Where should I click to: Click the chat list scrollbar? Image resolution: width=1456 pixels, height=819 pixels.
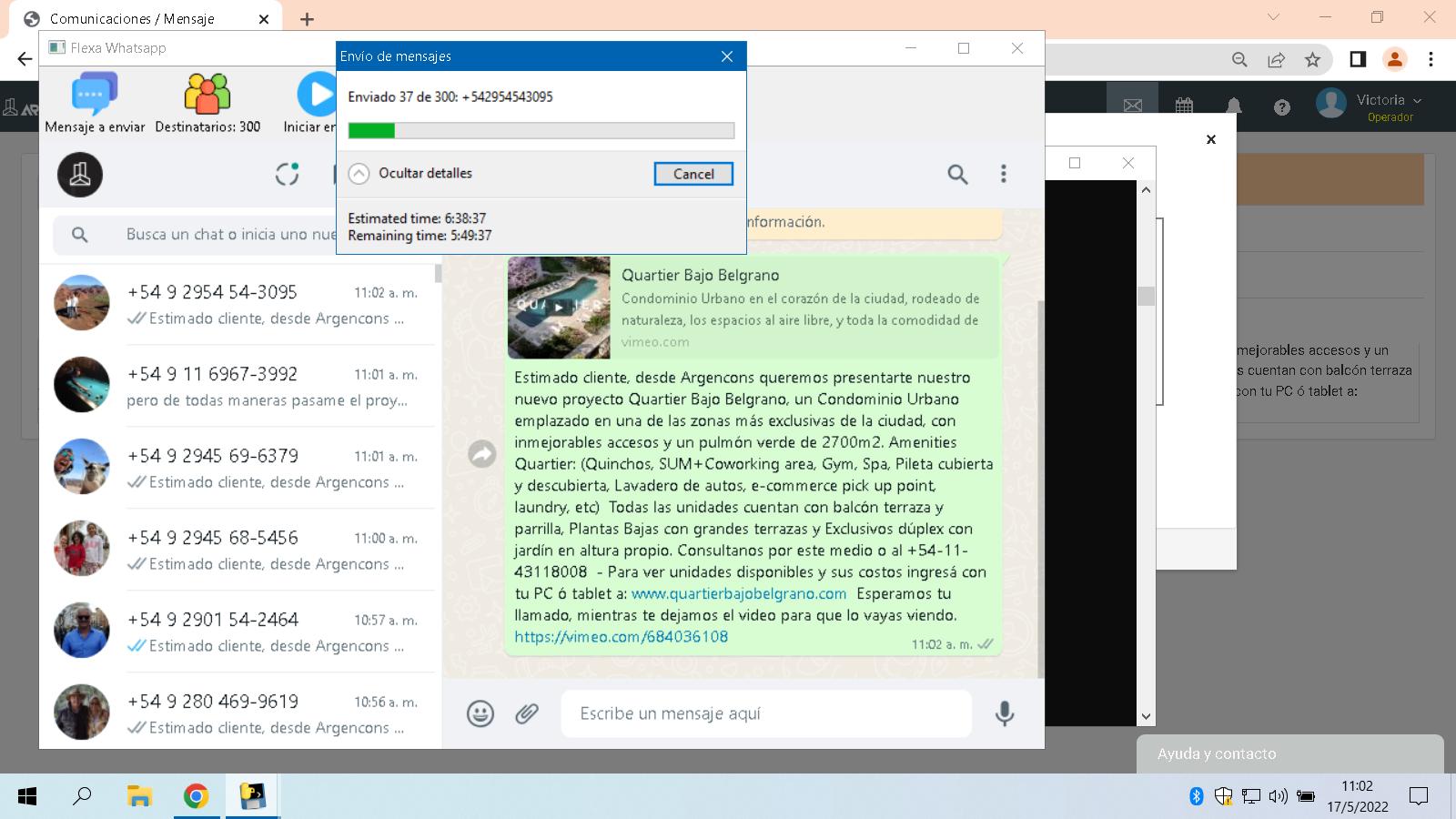[438, 273]
